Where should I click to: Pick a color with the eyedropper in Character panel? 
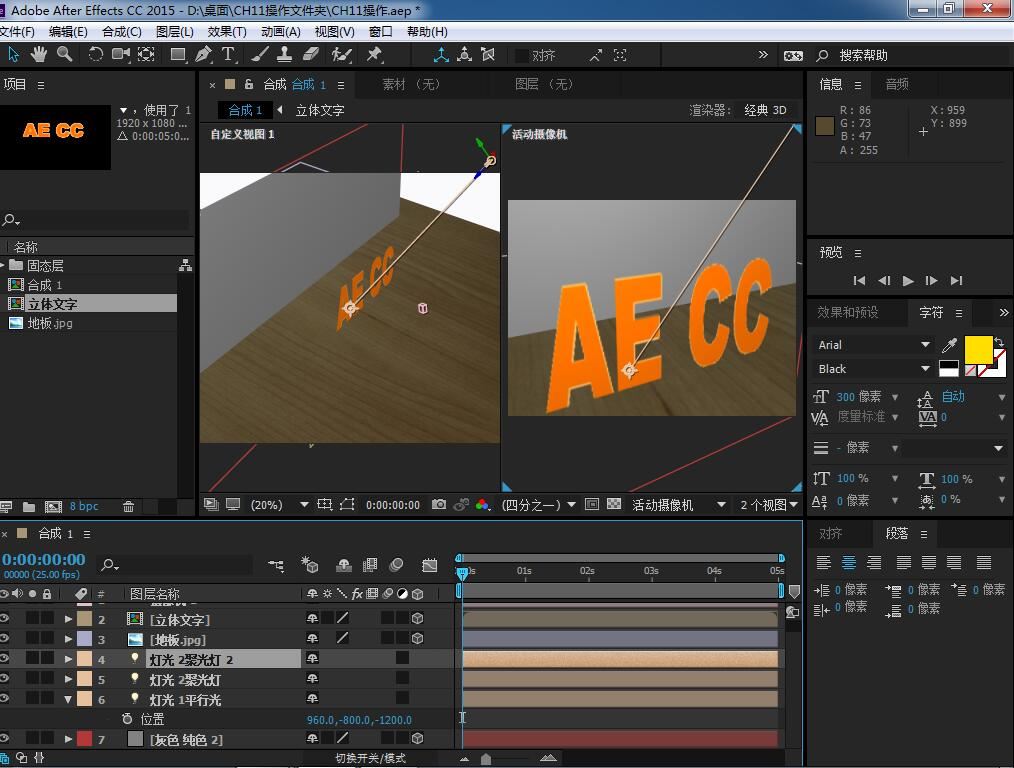(x=949, y=345)
